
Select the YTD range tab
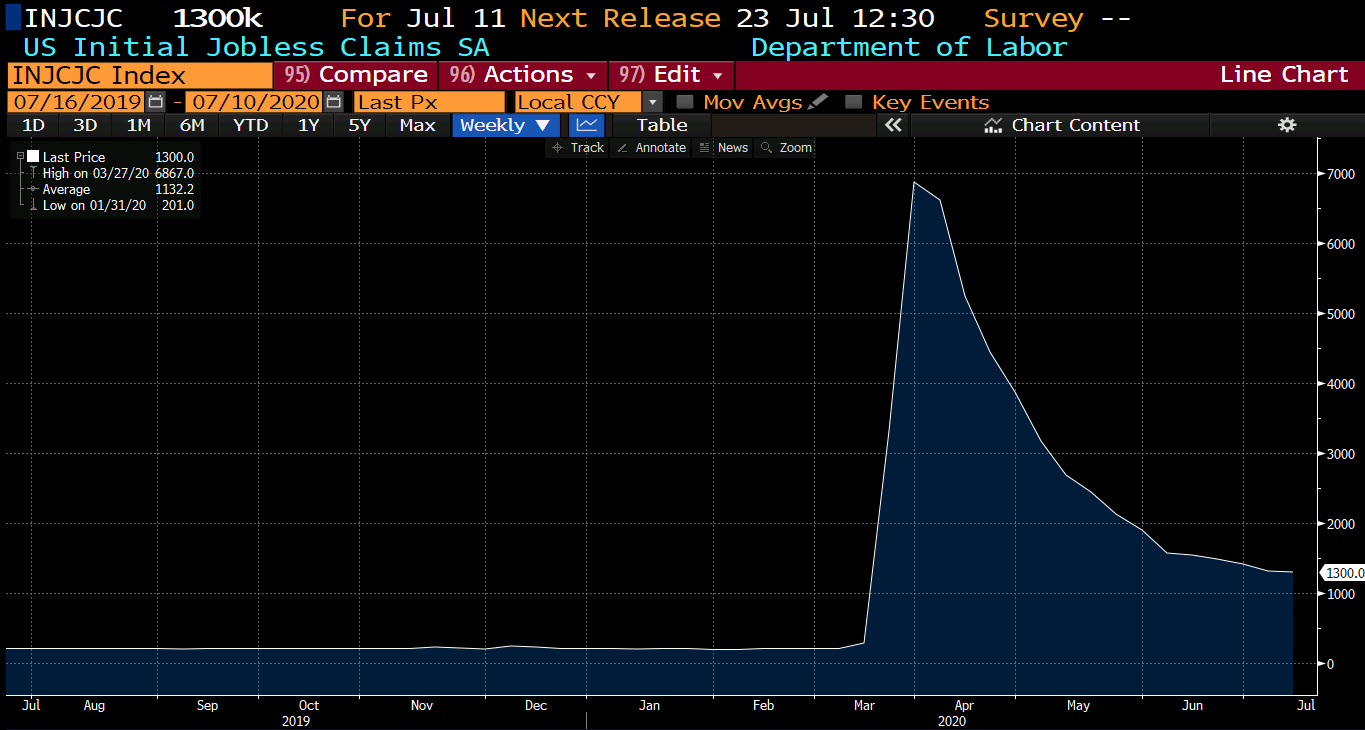click(250, 125)
